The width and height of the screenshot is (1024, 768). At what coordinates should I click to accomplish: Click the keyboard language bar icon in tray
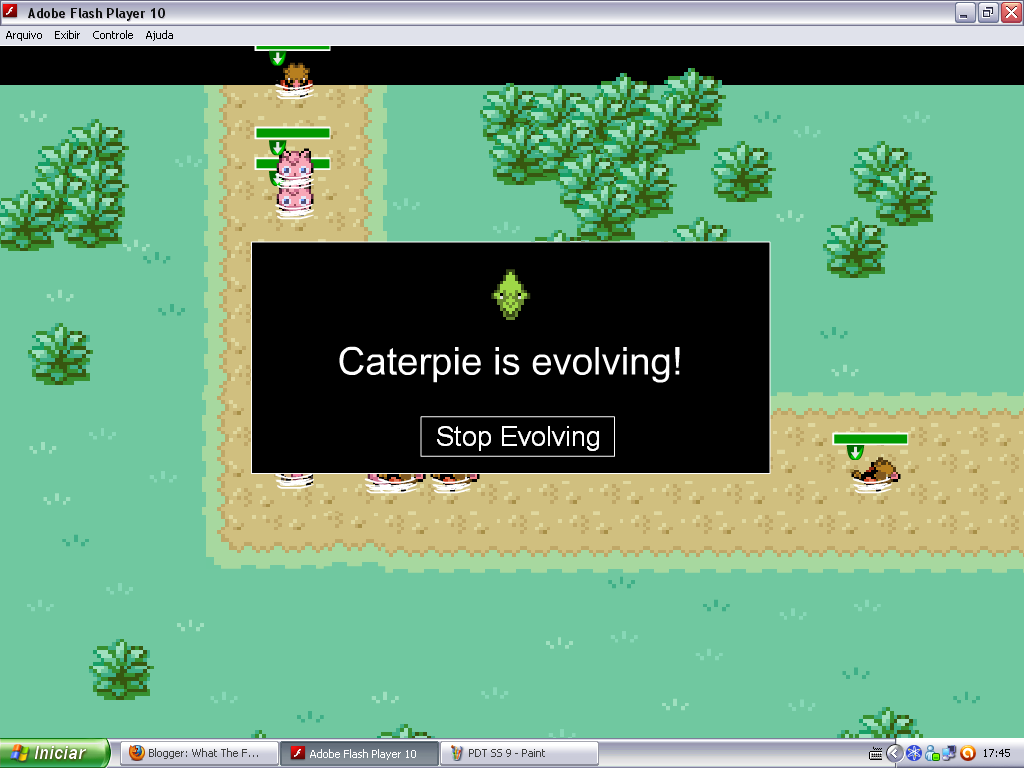[x=875, y=754]
